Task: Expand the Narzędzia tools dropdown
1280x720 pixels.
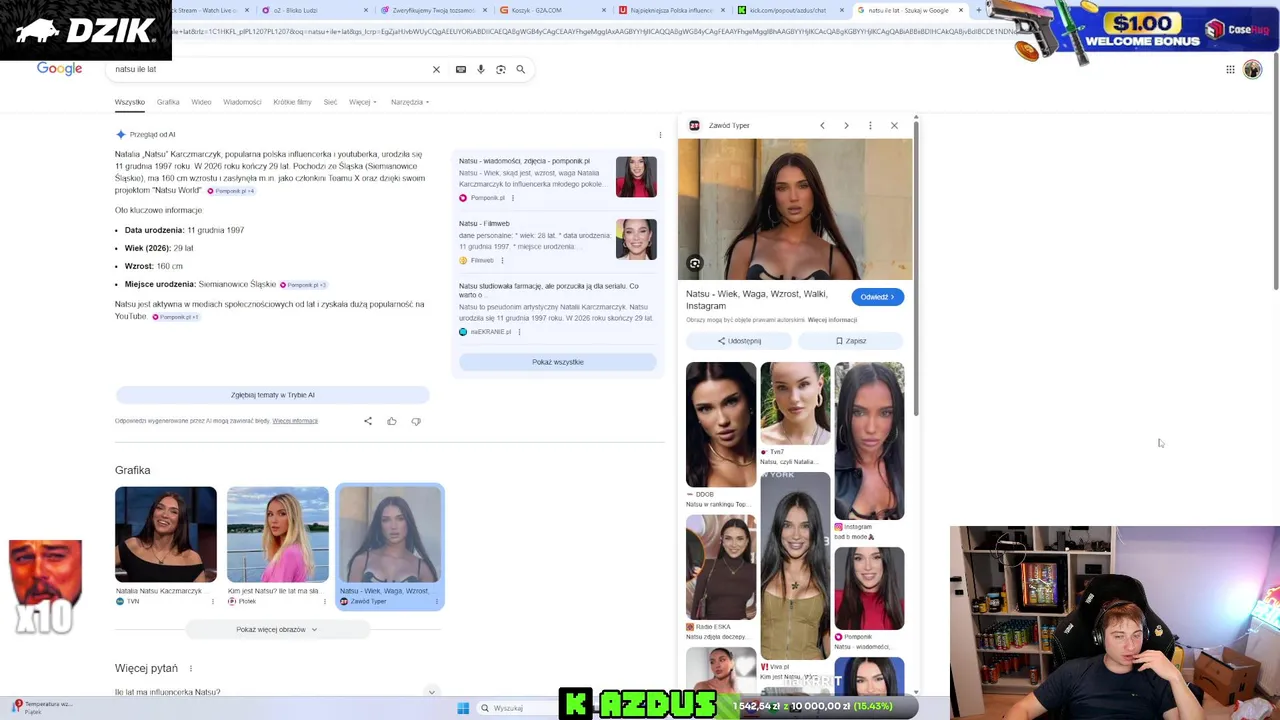Action: (x=410, y=102)
